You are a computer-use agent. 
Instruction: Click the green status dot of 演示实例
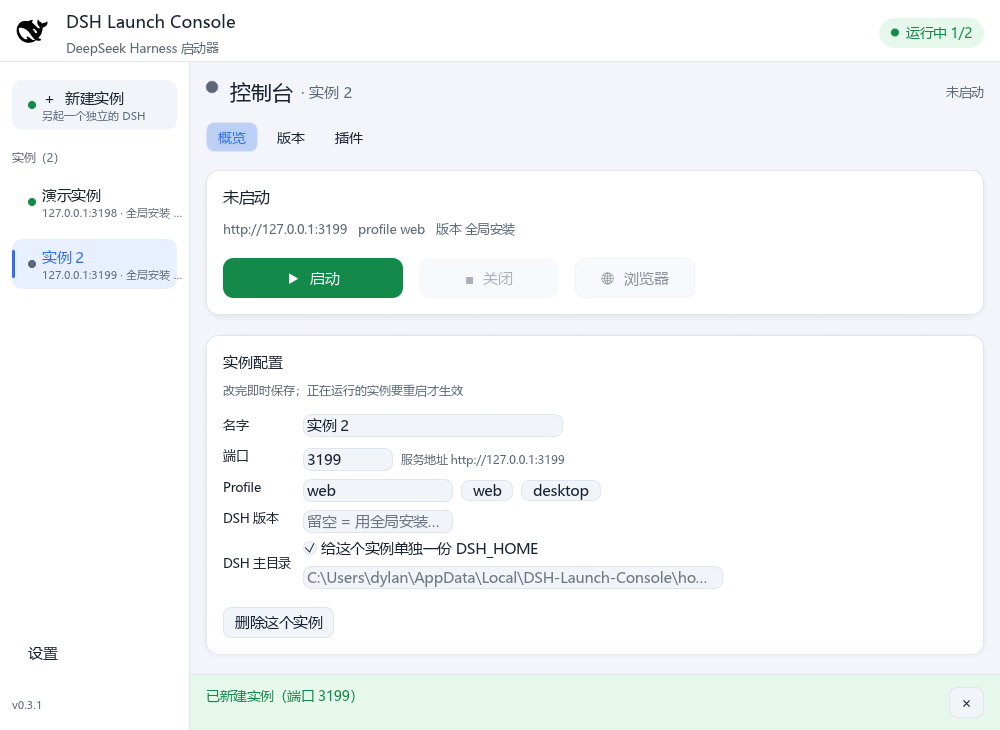coord(32,202)
